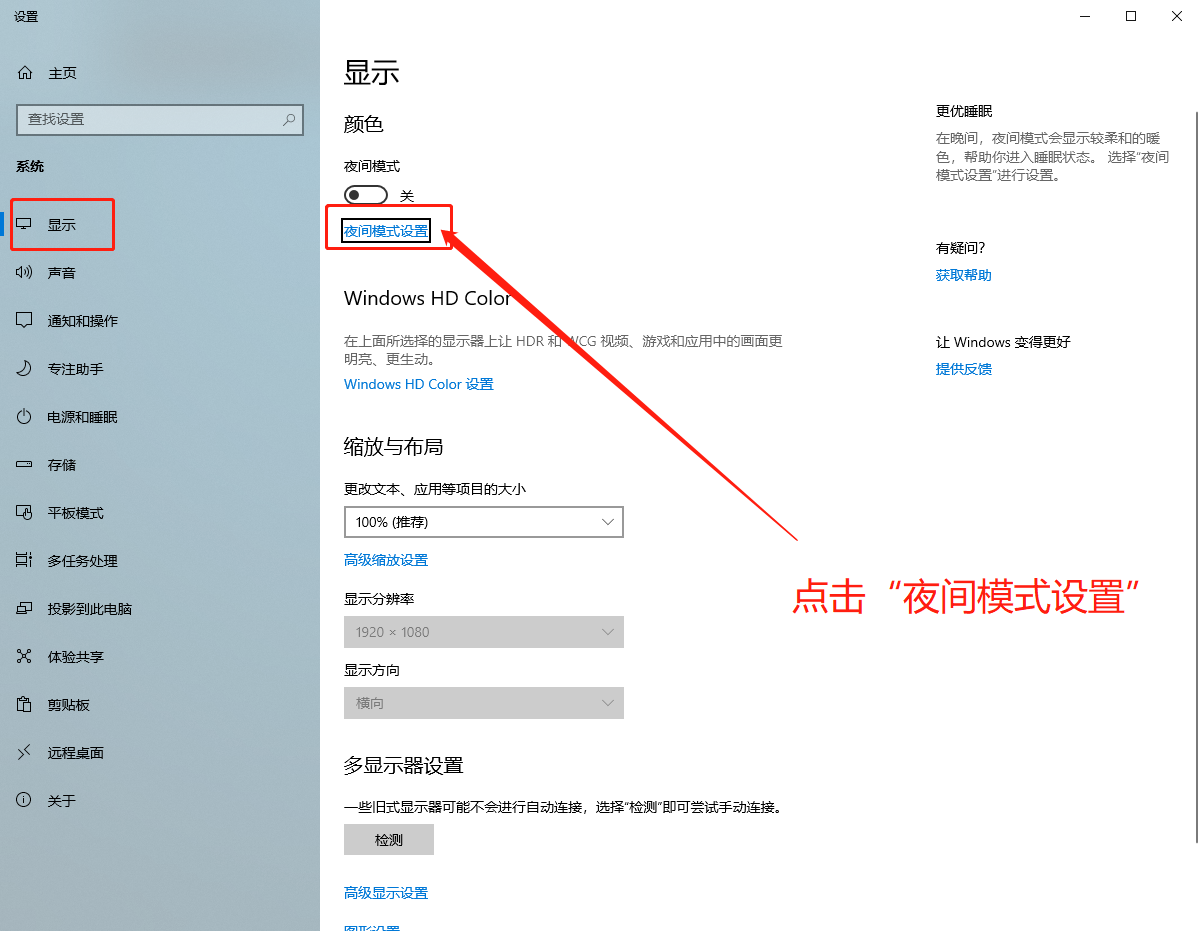Click the 体验共享 sharing icon
Viewport: 1200px width, 931px height.
(x=25, y=657)
